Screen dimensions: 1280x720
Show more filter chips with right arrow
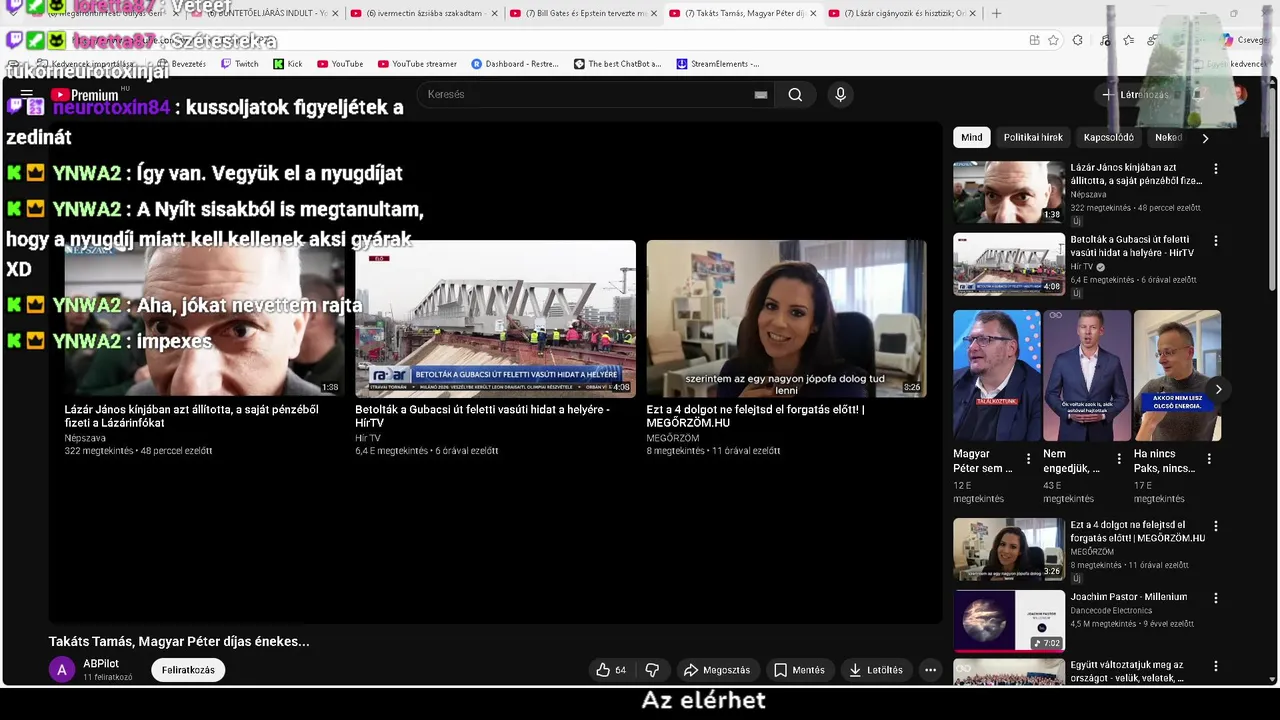point(1205,138)
